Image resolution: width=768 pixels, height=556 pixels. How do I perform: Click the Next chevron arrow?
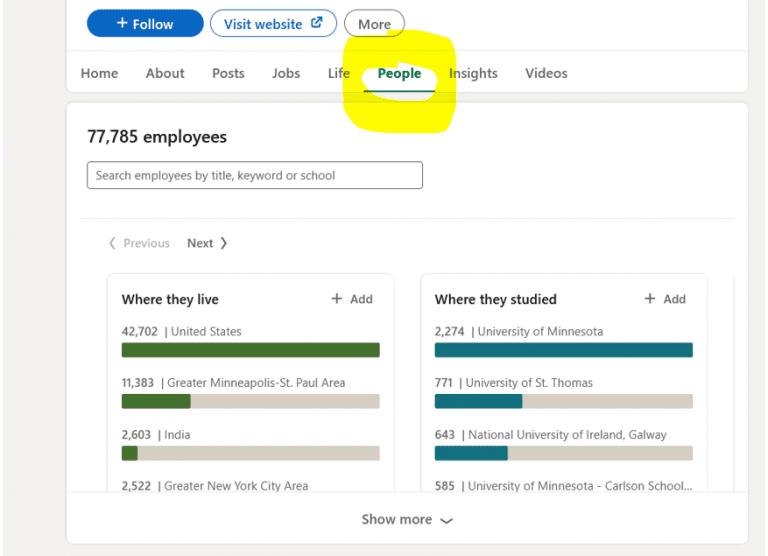click(x=224, y=243)
